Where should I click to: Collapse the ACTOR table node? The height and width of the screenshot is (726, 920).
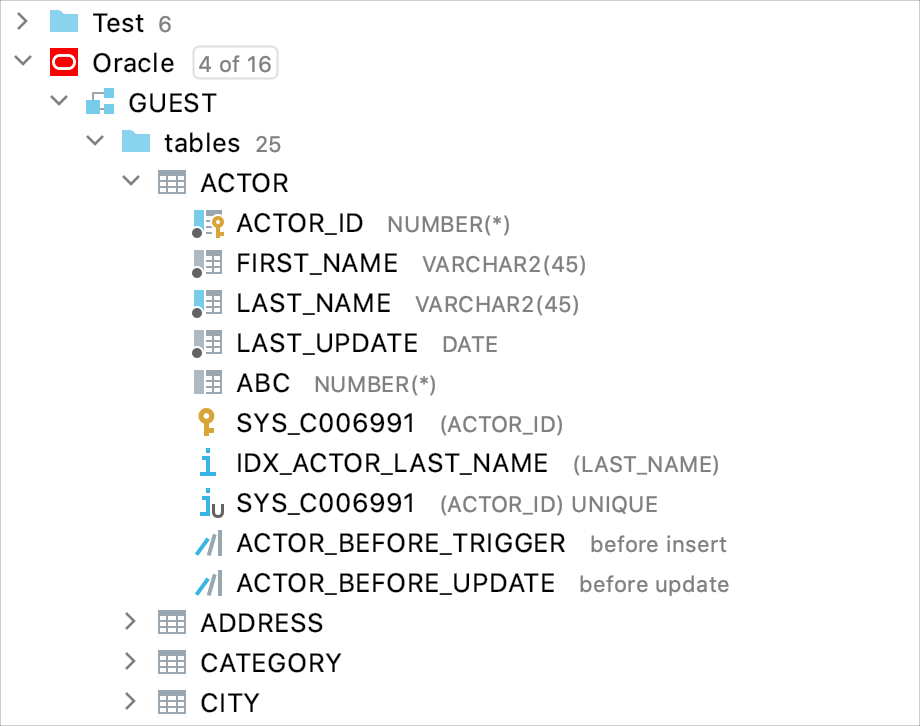[130, 182]
